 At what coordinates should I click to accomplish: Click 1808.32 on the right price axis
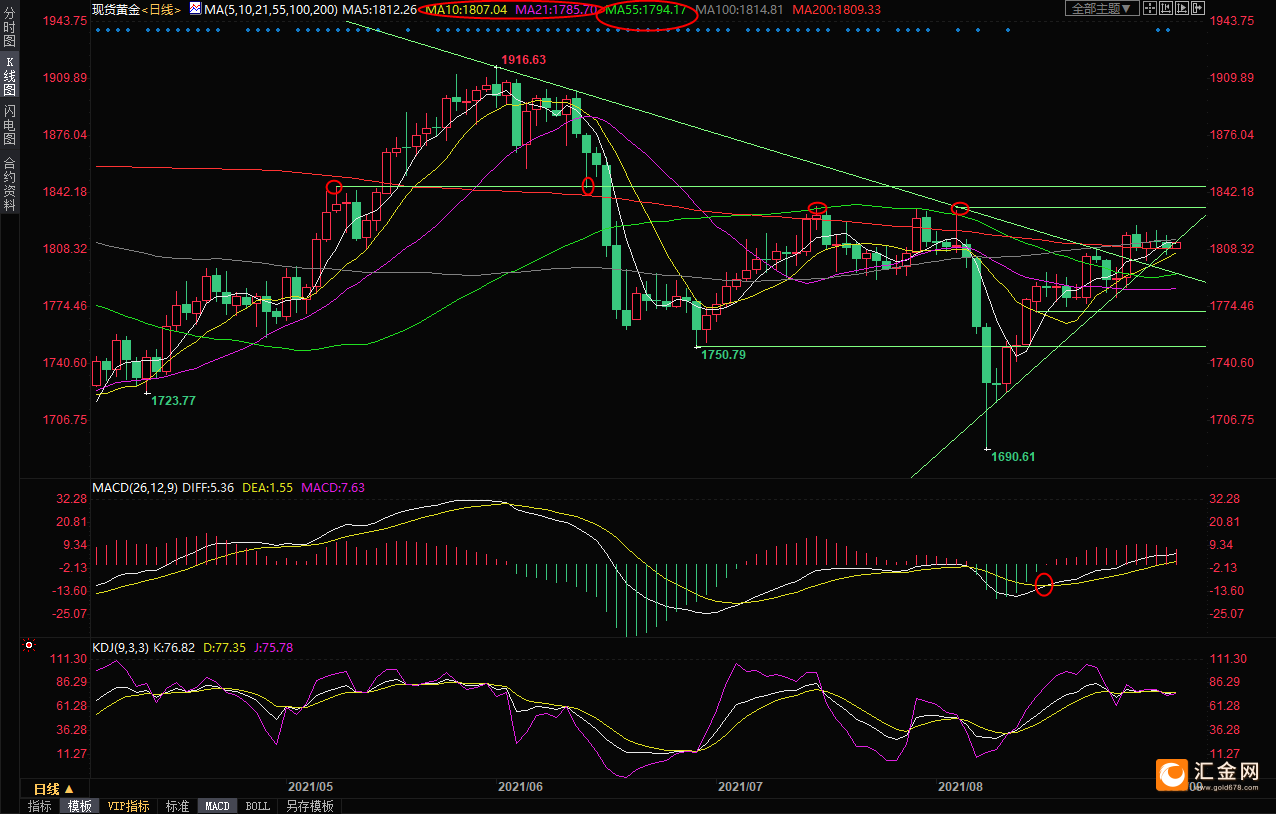click(1233, 248)
